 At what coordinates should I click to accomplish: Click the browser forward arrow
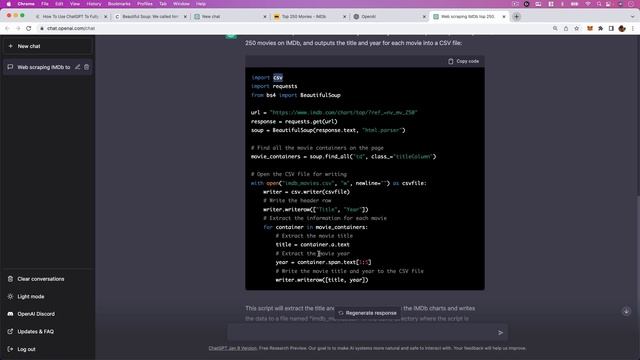18,28
